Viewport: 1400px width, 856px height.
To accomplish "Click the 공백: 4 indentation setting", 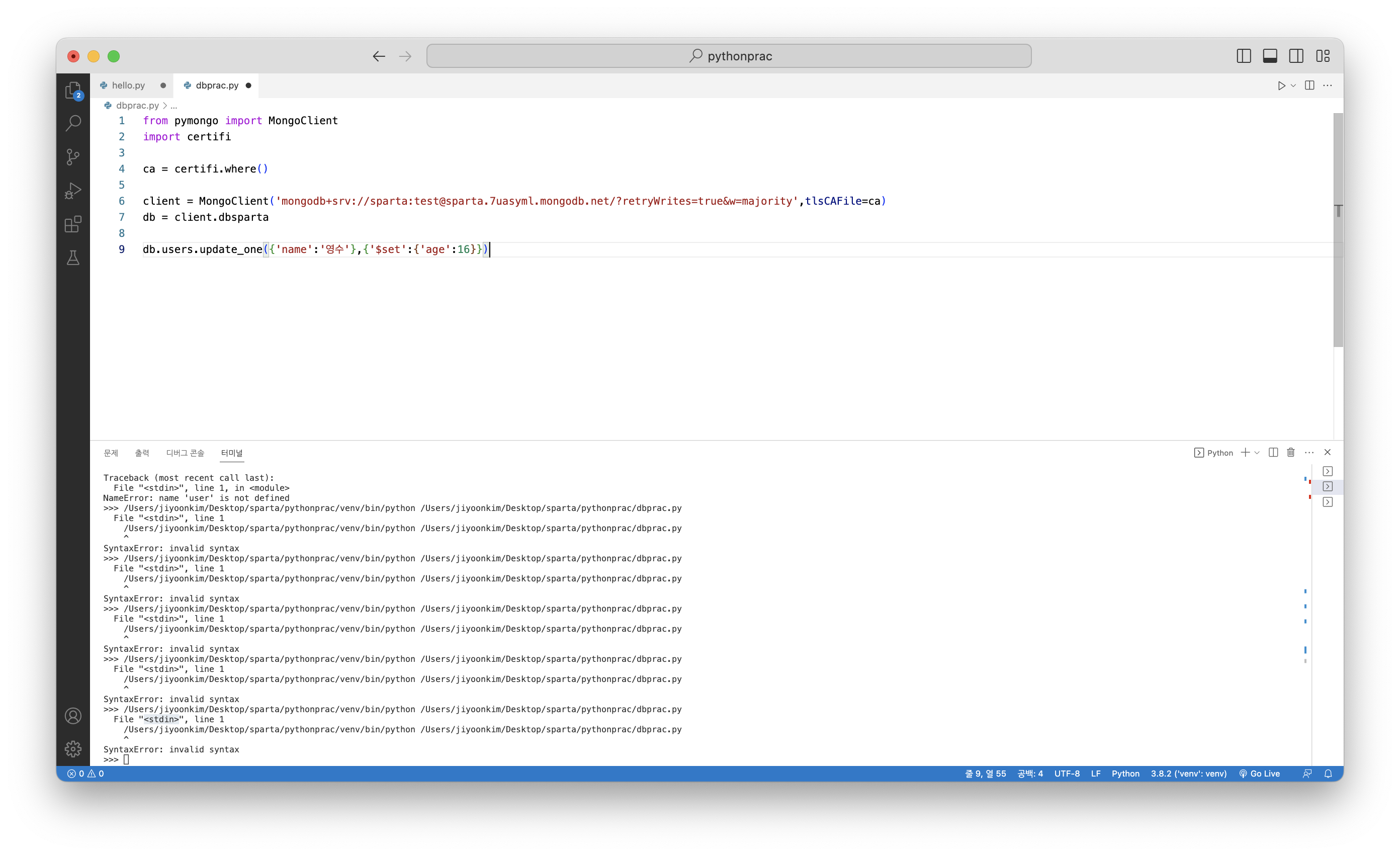I will coord(1030,774).
